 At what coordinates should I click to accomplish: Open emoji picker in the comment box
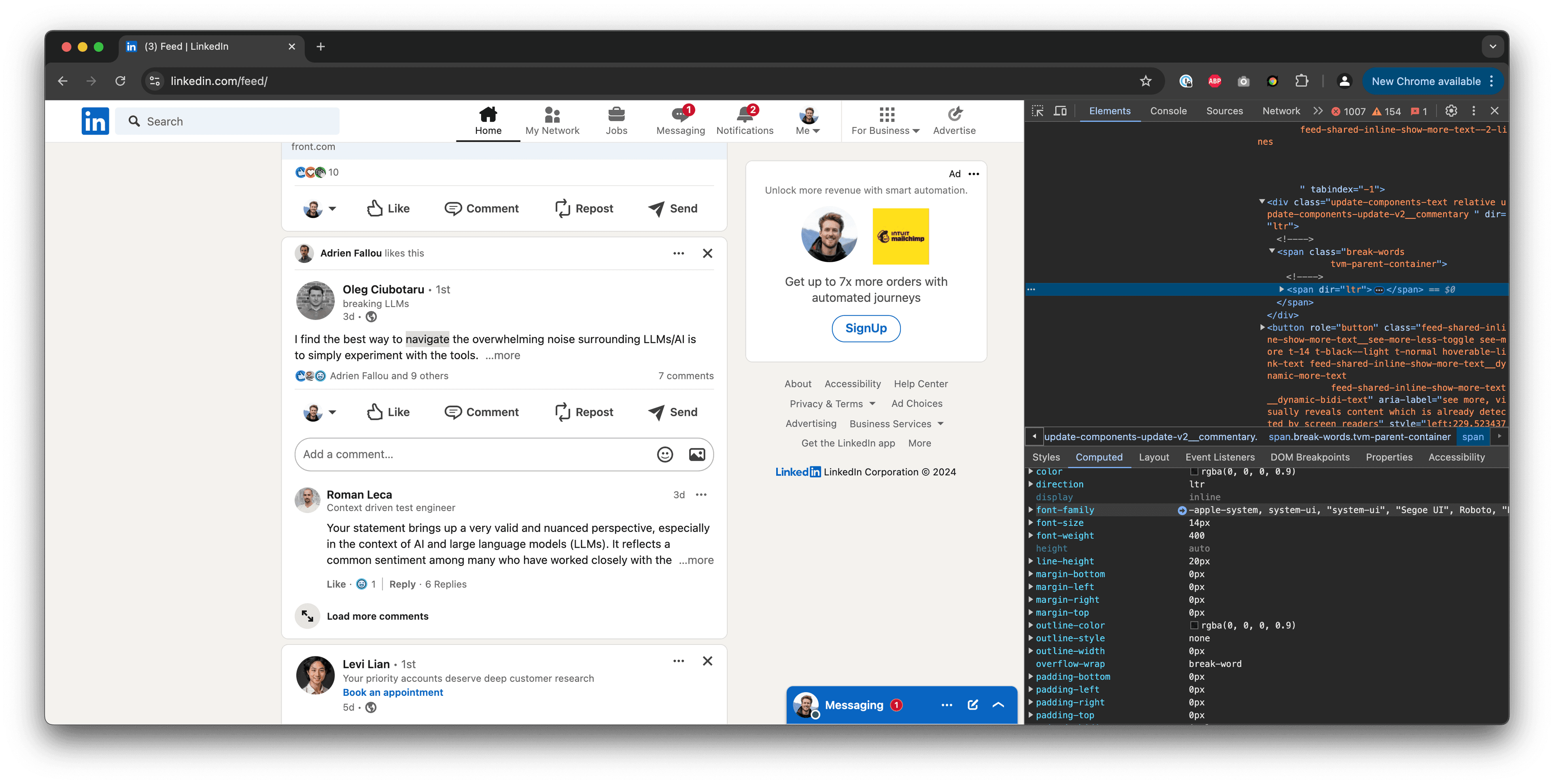click(665, 454)
